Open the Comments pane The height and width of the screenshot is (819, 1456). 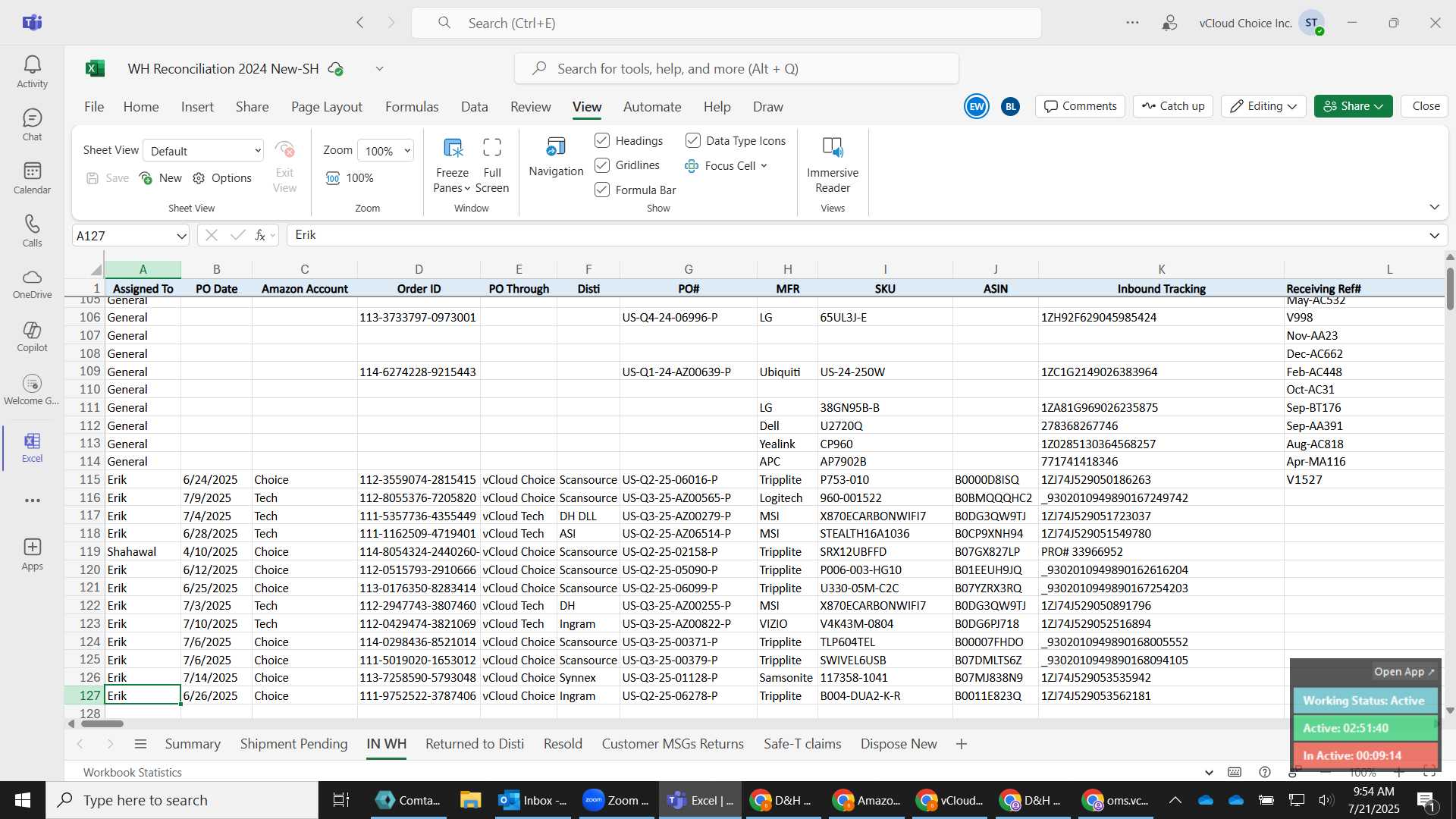pyautogui.click(x=1080, y=106)
